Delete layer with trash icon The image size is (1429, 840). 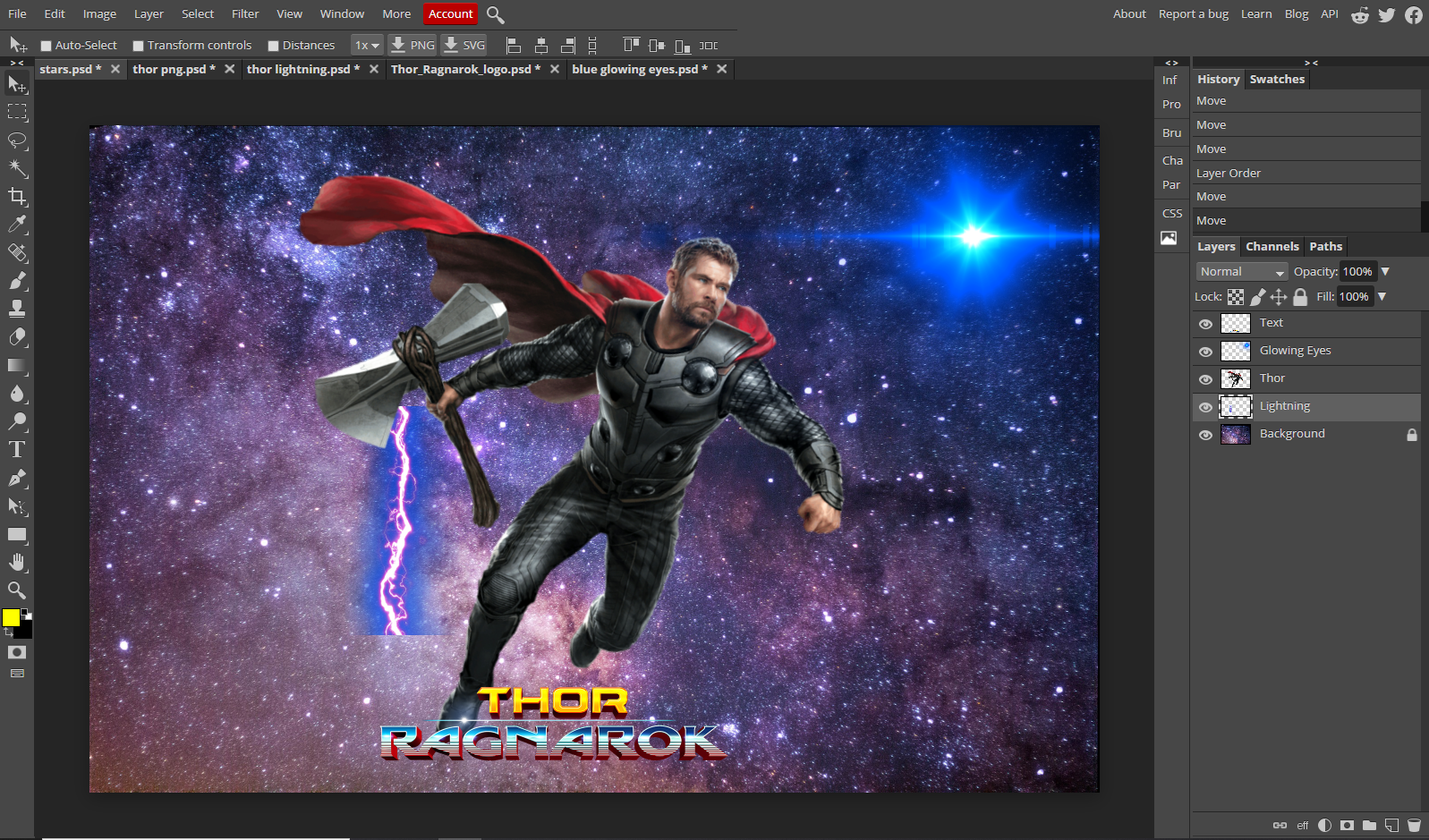(x=1414, y=825)
